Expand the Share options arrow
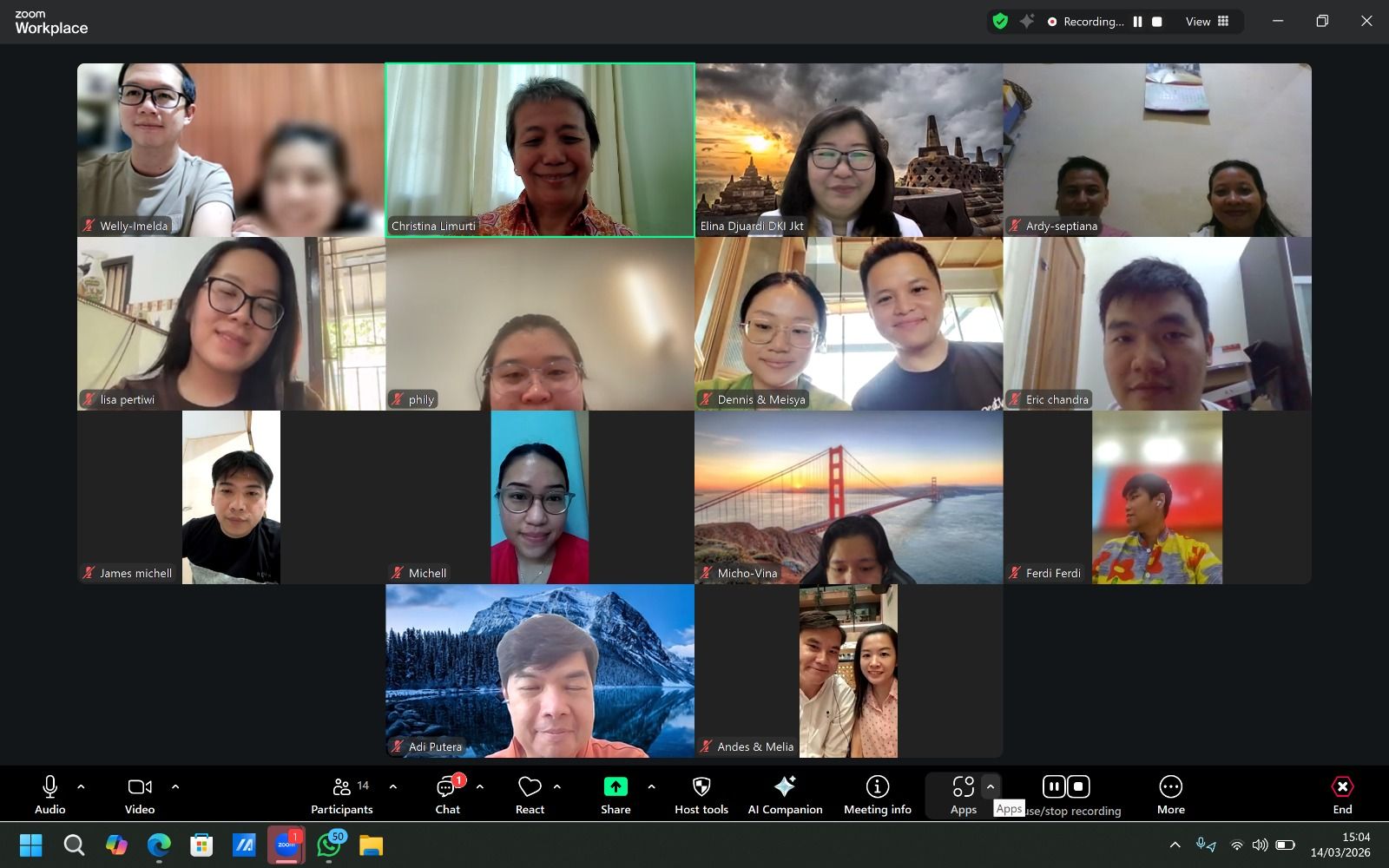This screenshot has width=1389, height=868. coord(651,787)
